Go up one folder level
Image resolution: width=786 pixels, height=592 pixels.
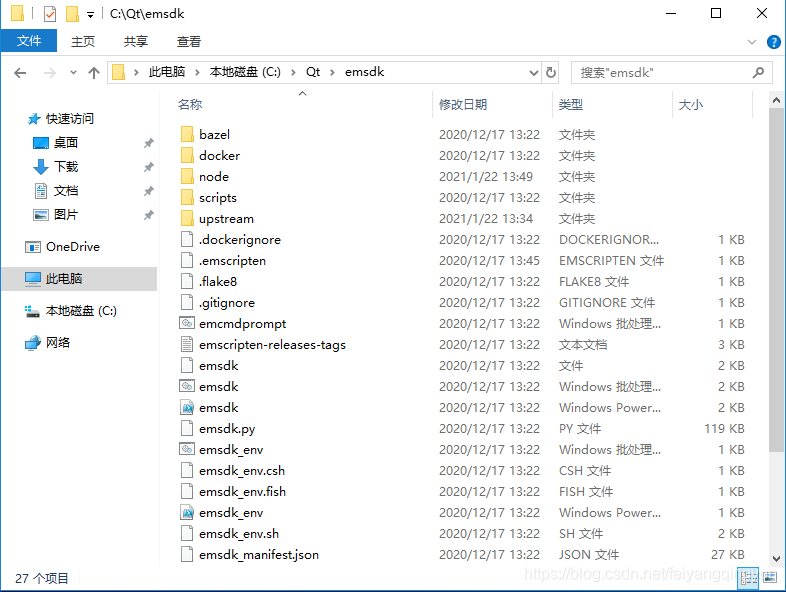(94, 73)
